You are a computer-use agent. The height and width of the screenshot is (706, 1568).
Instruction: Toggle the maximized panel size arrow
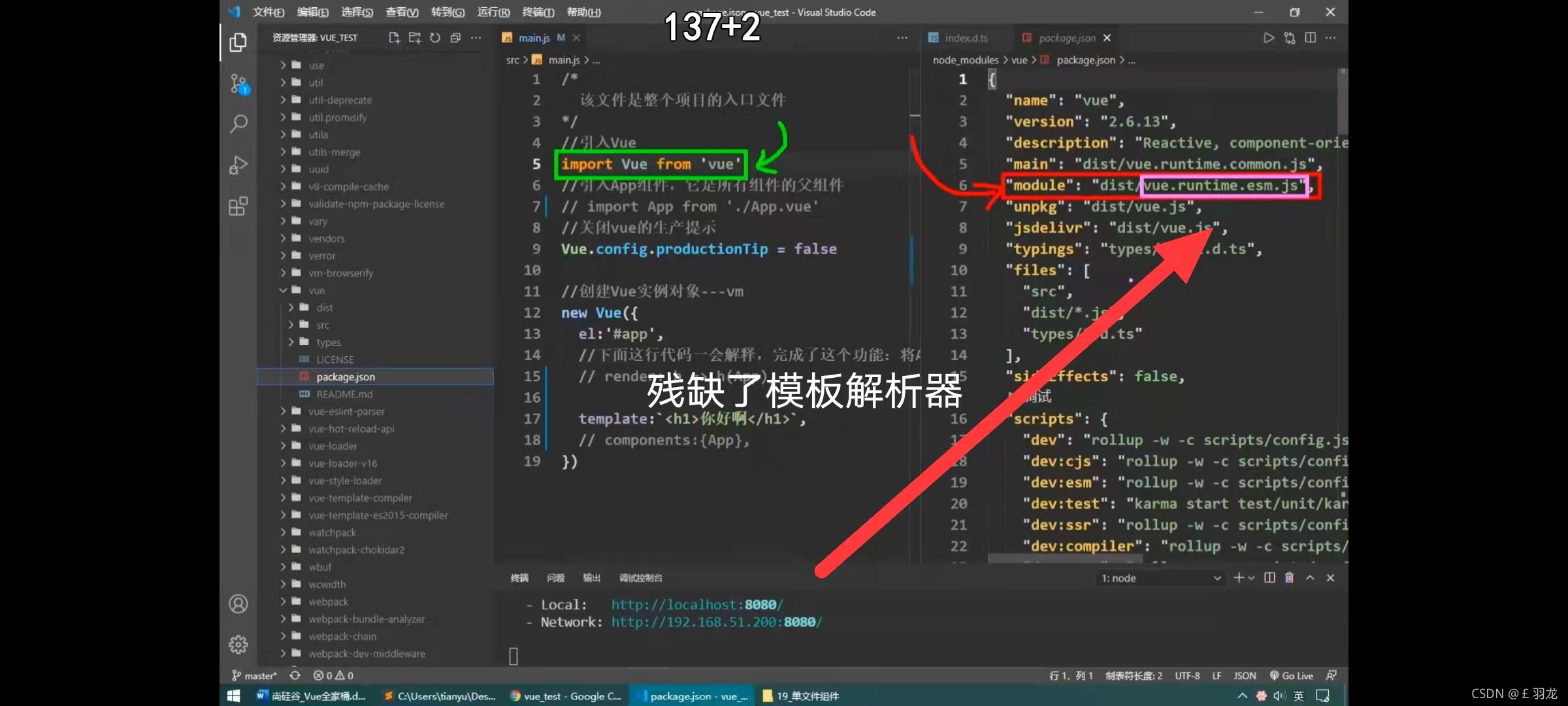point(1310,578)
